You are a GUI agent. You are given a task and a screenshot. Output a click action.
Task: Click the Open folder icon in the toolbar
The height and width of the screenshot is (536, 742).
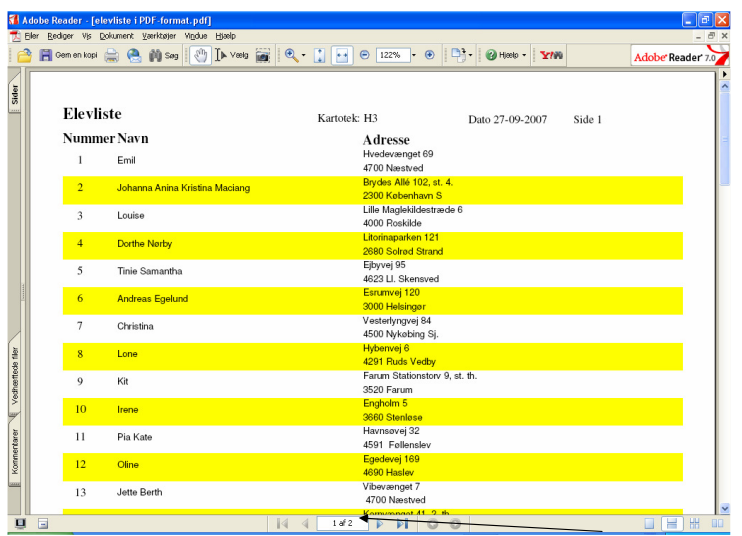tap(25, 55)
